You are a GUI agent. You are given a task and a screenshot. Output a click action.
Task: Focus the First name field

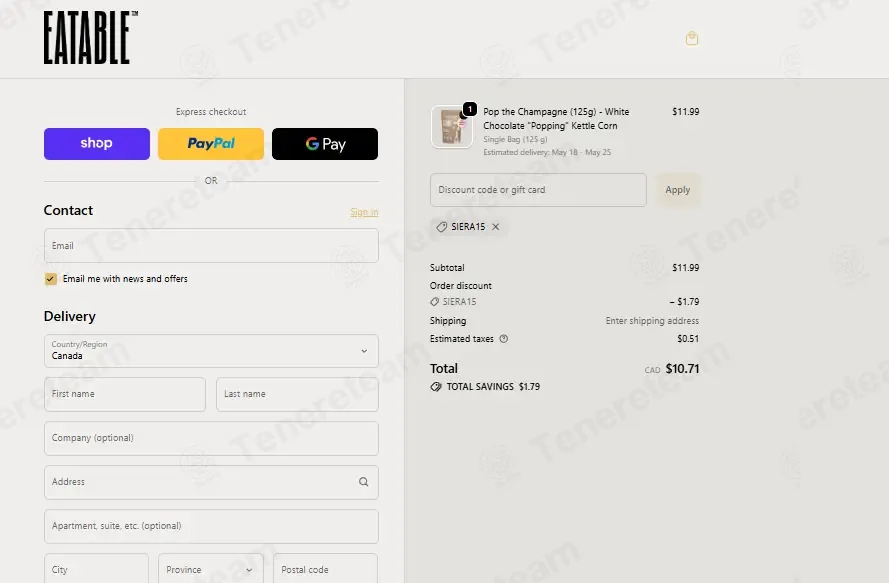(125, 394)
